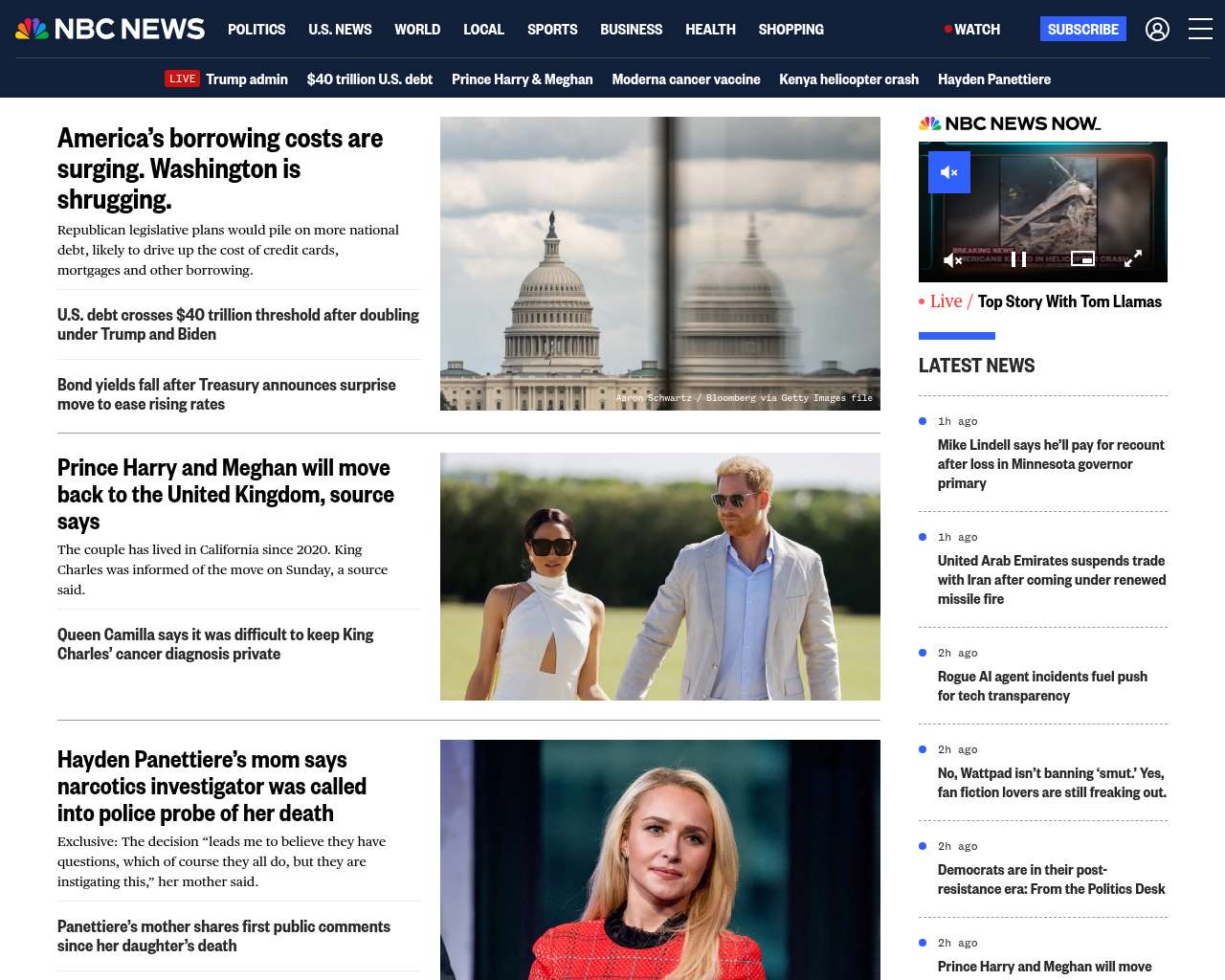Open Mike Lindell recount story

pos(1051,464)
